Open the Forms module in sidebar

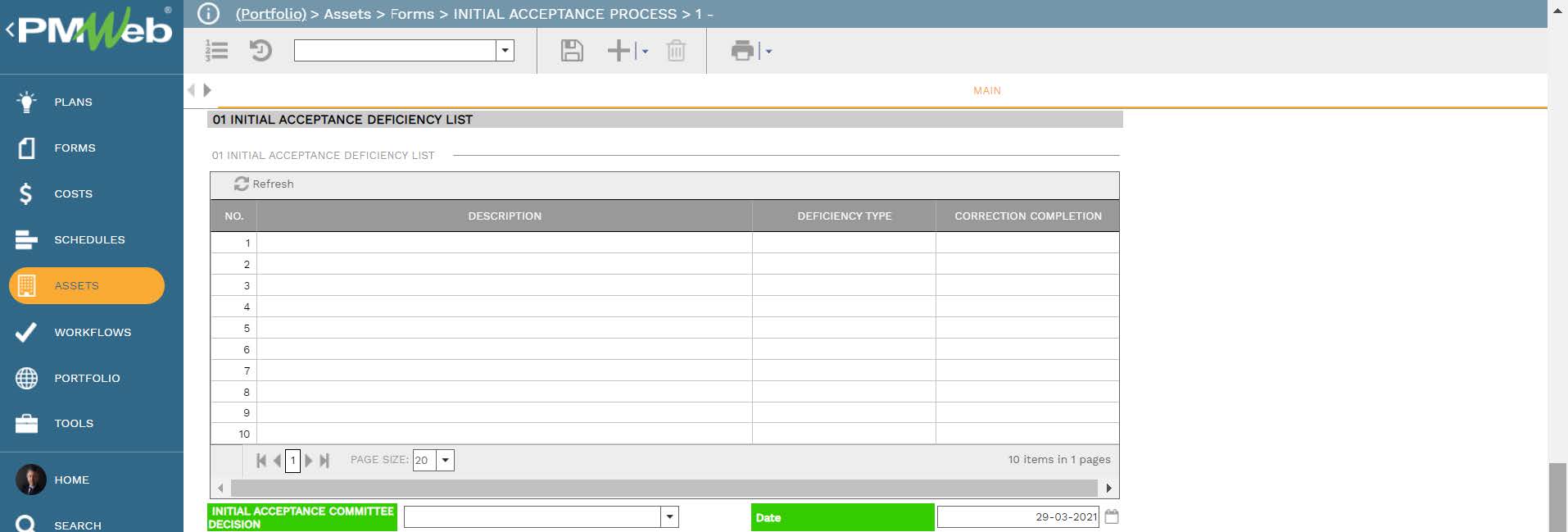(x=56, y=148)
